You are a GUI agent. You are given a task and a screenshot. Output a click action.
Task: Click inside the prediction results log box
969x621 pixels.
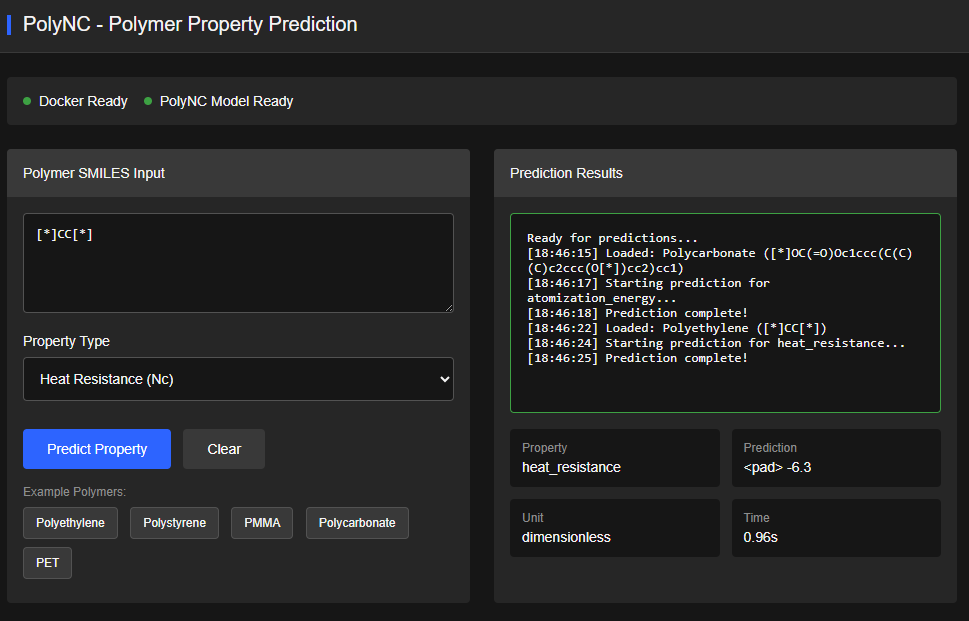tap(725, 385)
